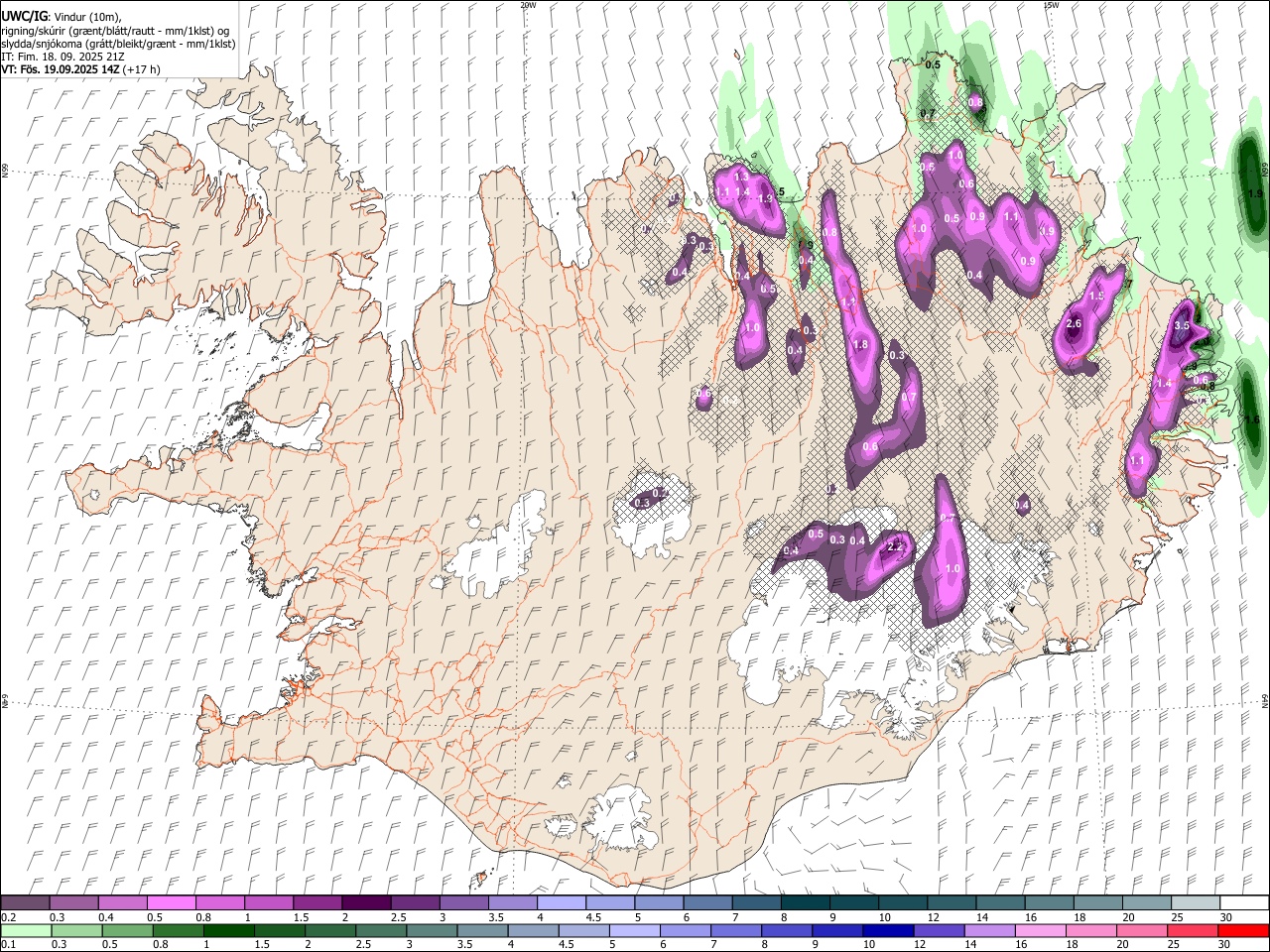Click the '0.2' label under the top legend row
The image size is (1270, 952).
(x=9, y=918)
